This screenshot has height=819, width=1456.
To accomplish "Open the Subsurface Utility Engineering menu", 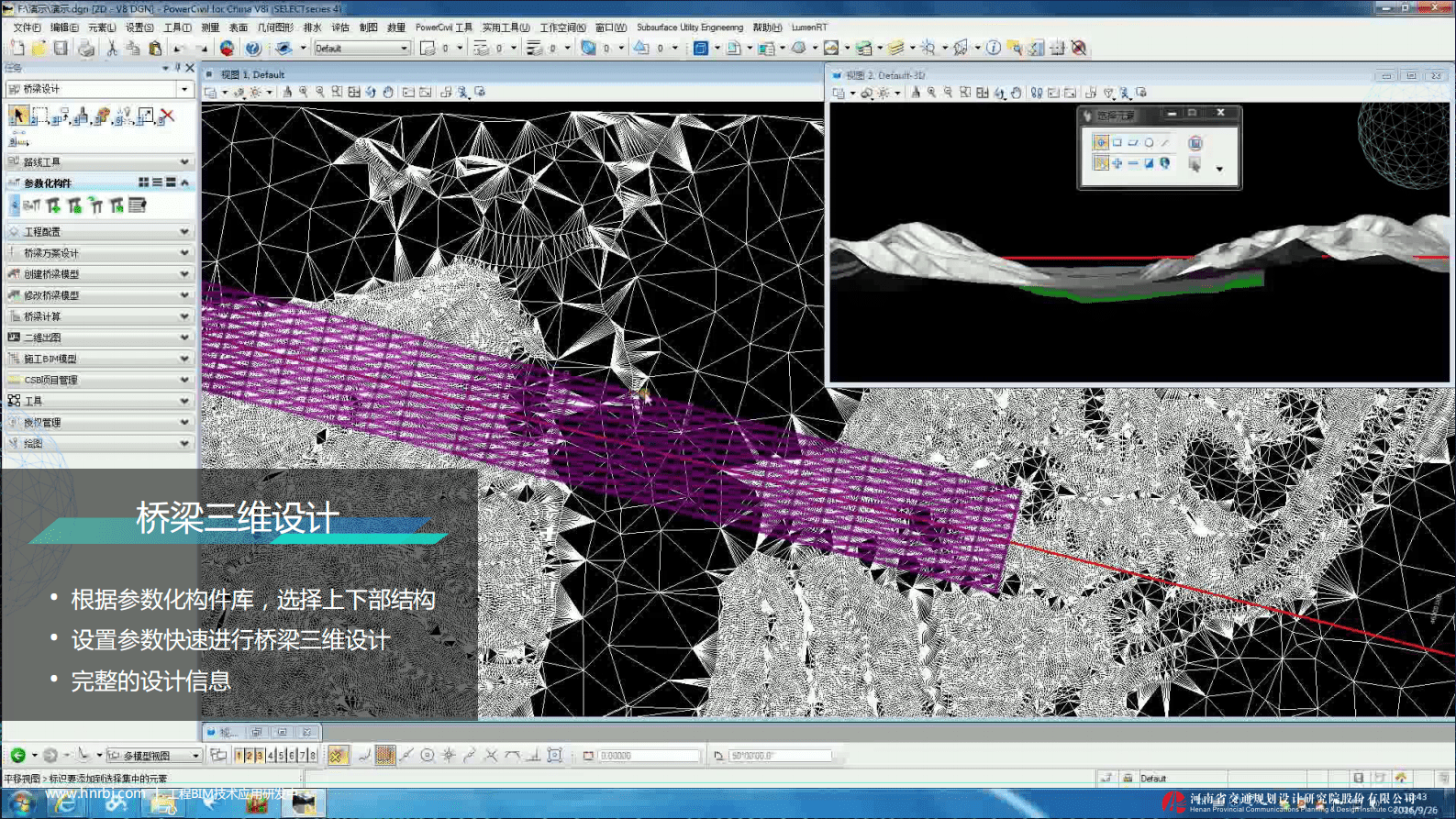I will click(x=690, y=28).
